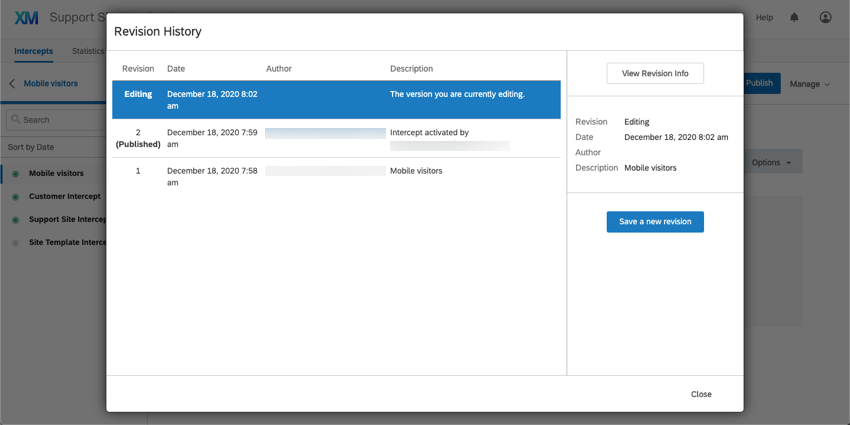
Task: Click Save a new revision button
Action: (655, 222)
